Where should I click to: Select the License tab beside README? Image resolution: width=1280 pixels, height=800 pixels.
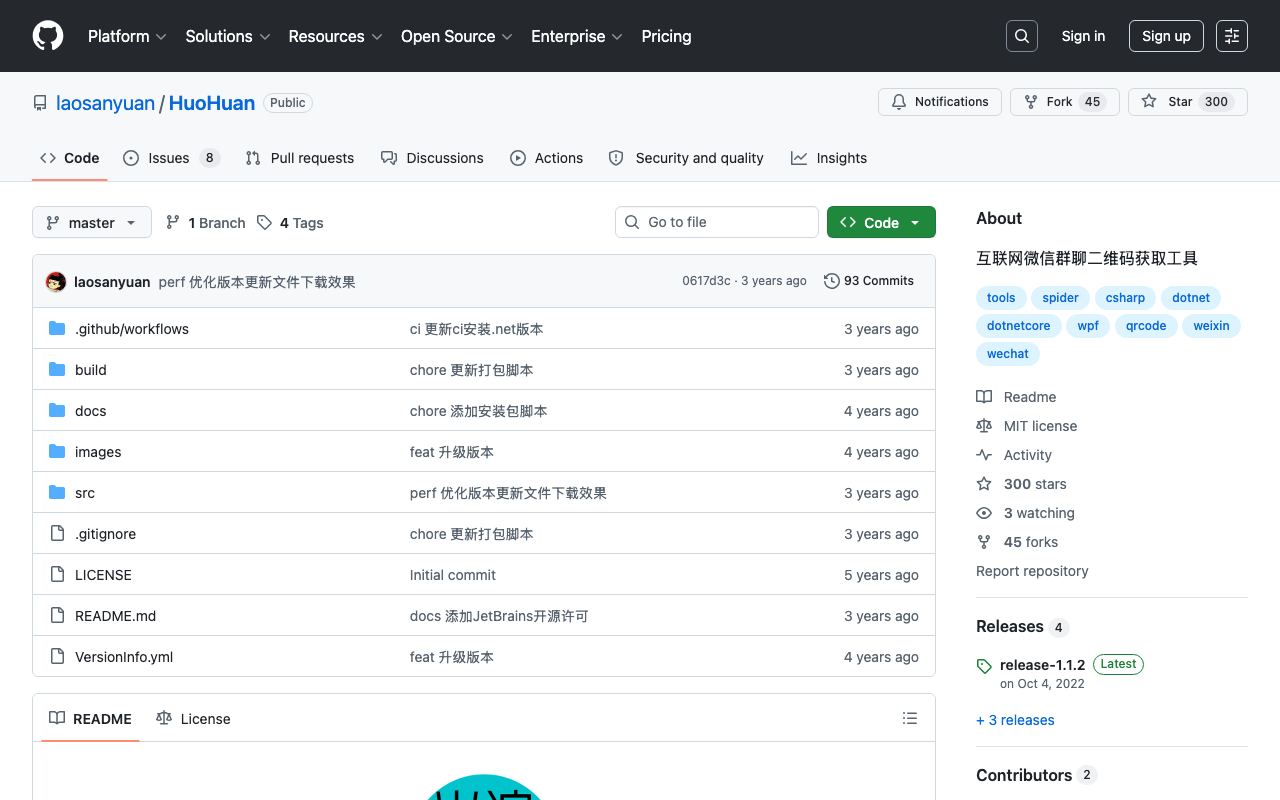tap(194, 718)
